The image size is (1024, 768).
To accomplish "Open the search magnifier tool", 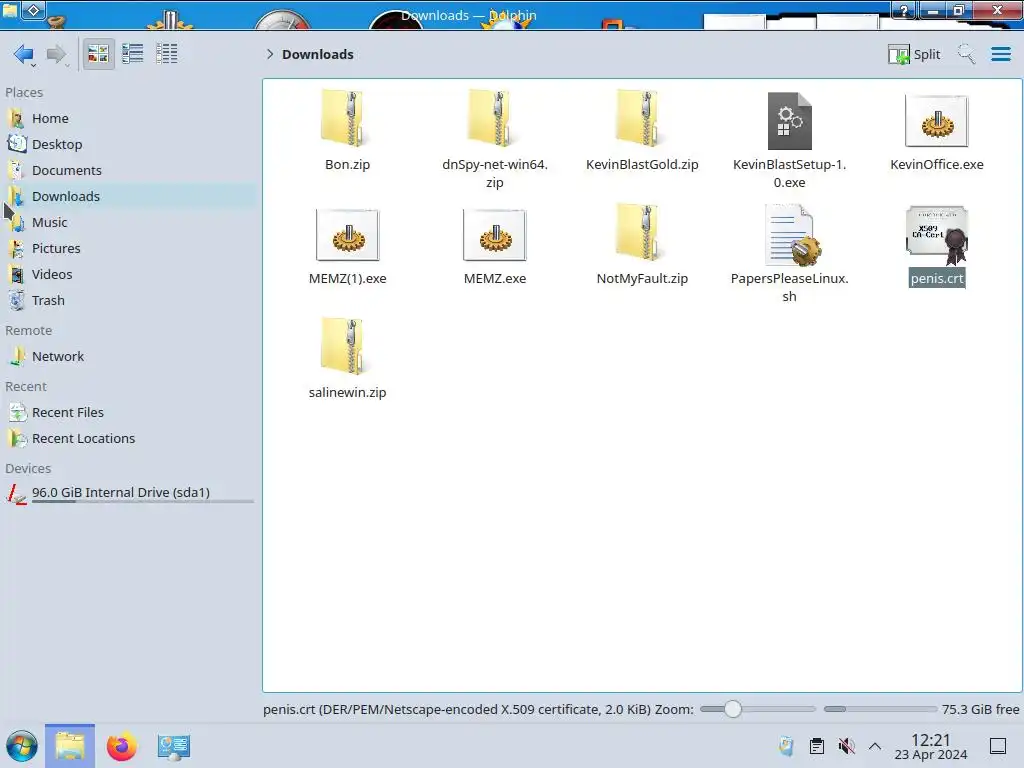I will point(966,54).
